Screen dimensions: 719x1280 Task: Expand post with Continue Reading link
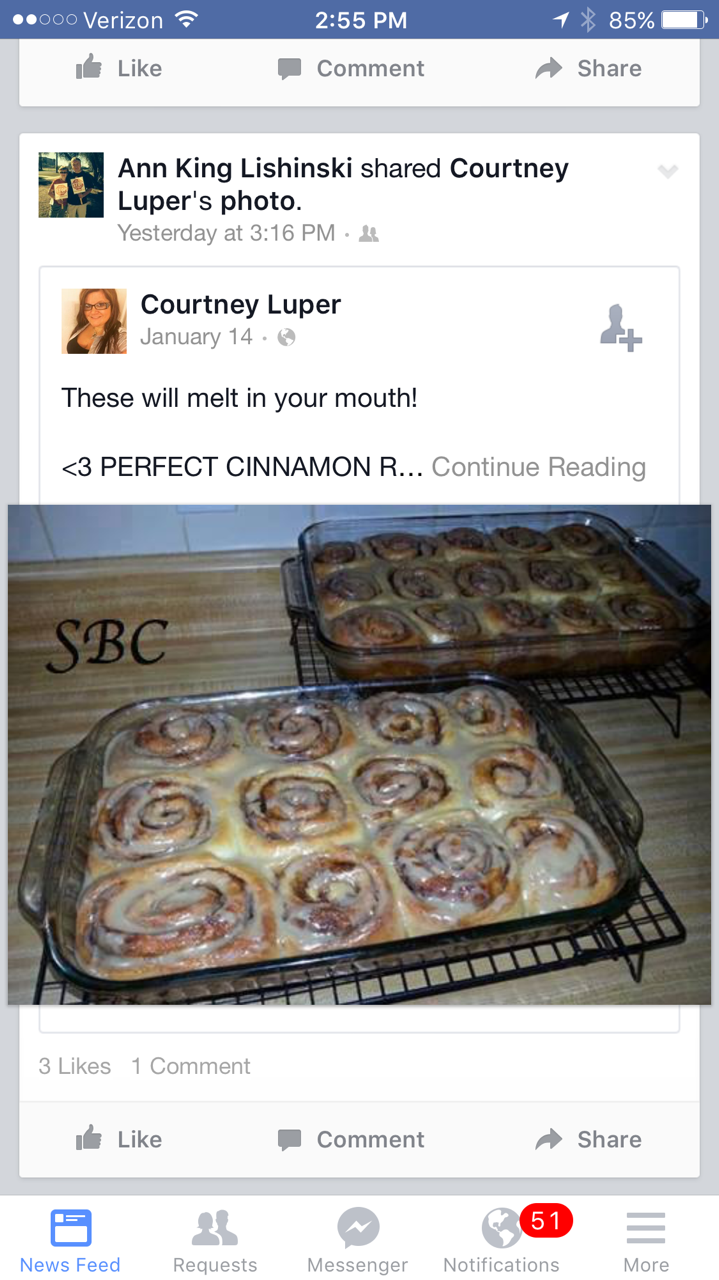pyautogui.click(x=539, y=467)
